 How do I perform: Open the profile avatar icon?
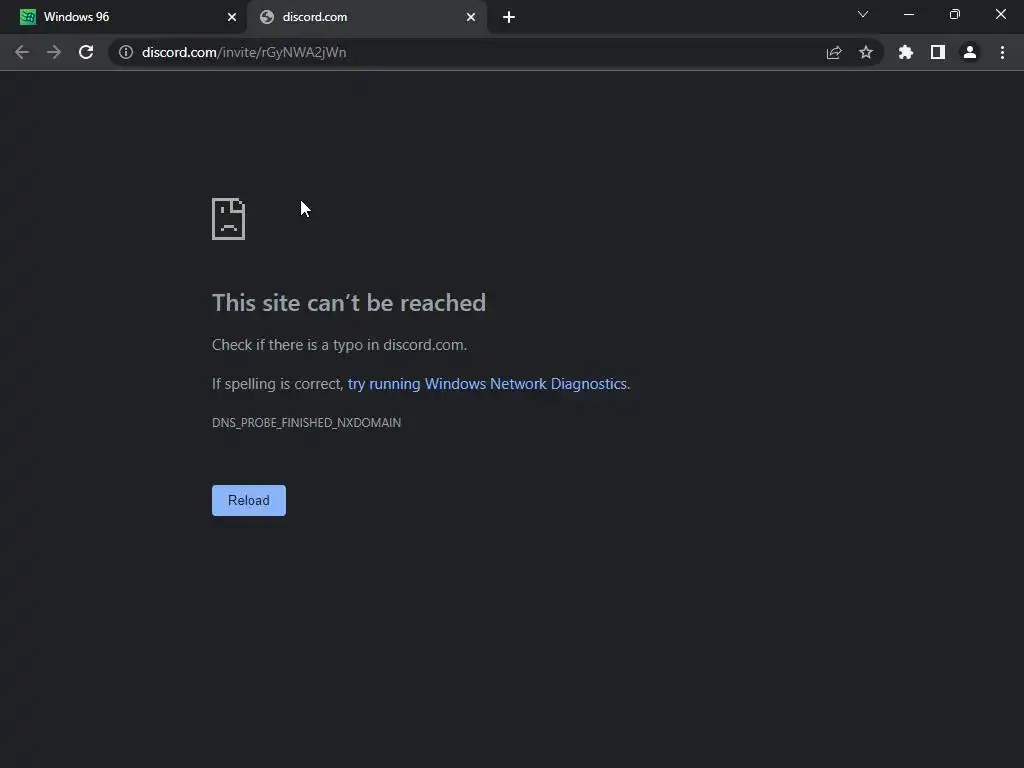coord(970,52)
